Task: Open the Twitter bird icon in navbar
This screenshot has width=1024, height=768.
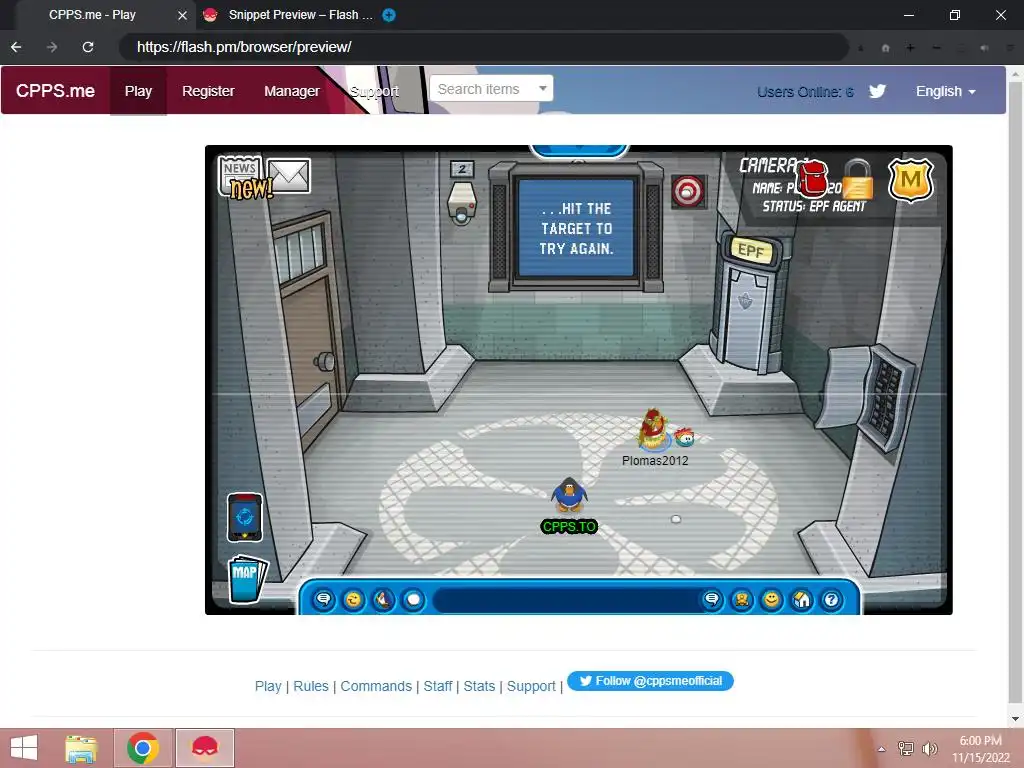Action: click(877, 91)
